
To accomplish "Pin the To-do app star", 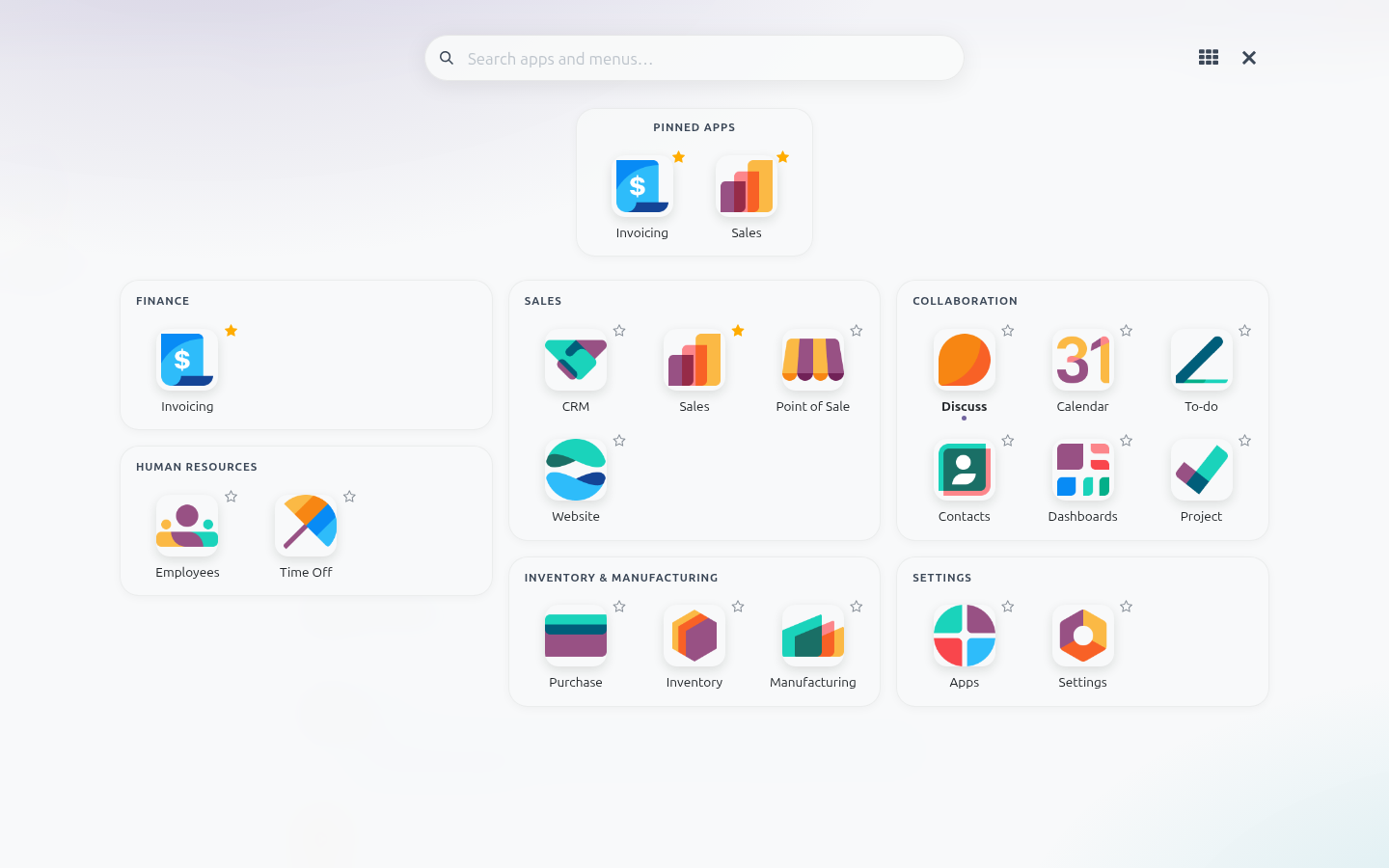I will pyautogui.click(x=1245, y=331).
